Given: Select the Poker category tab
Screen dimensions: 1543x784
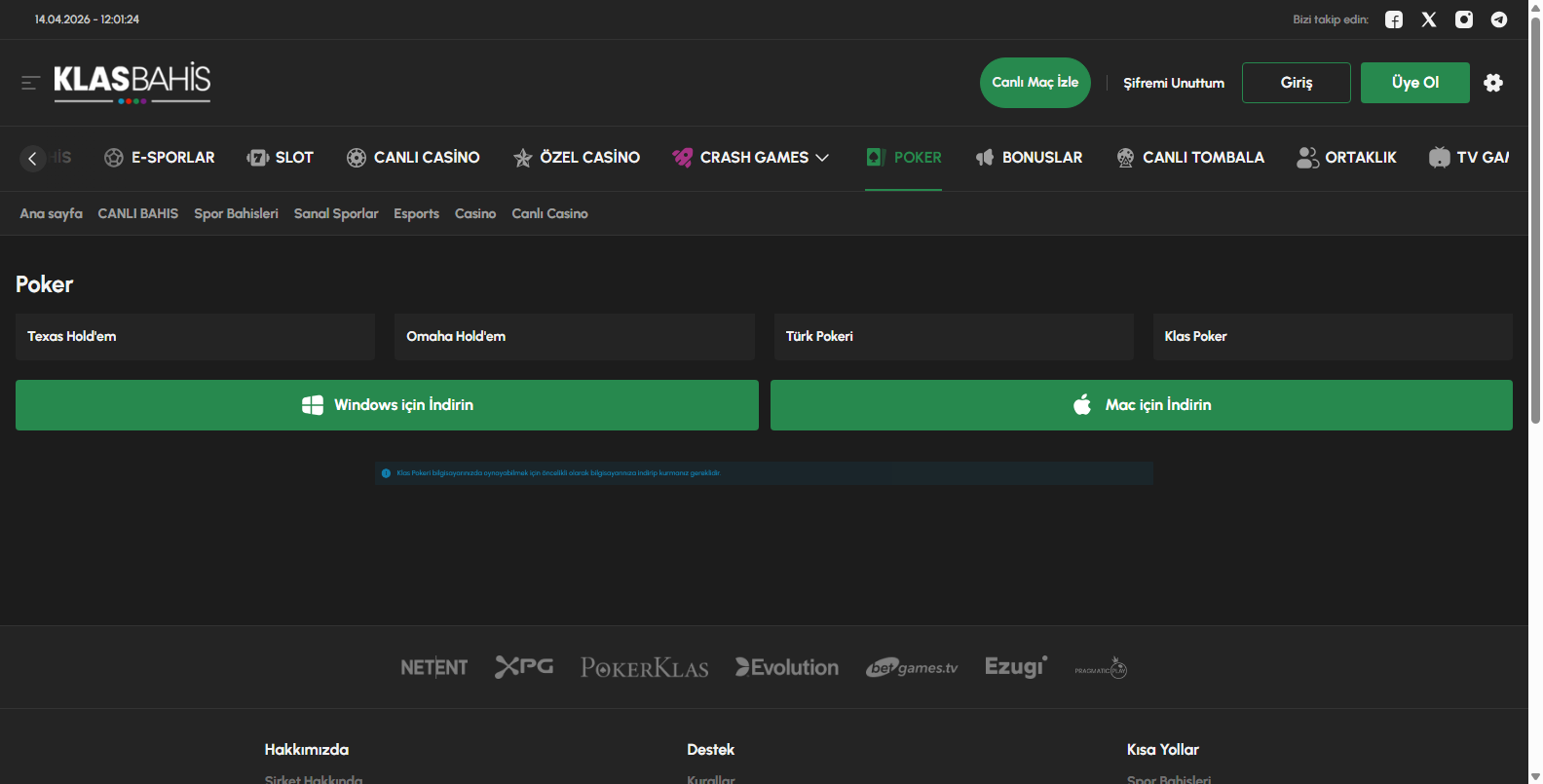Looking at the screenshot, I should (904, 158).
